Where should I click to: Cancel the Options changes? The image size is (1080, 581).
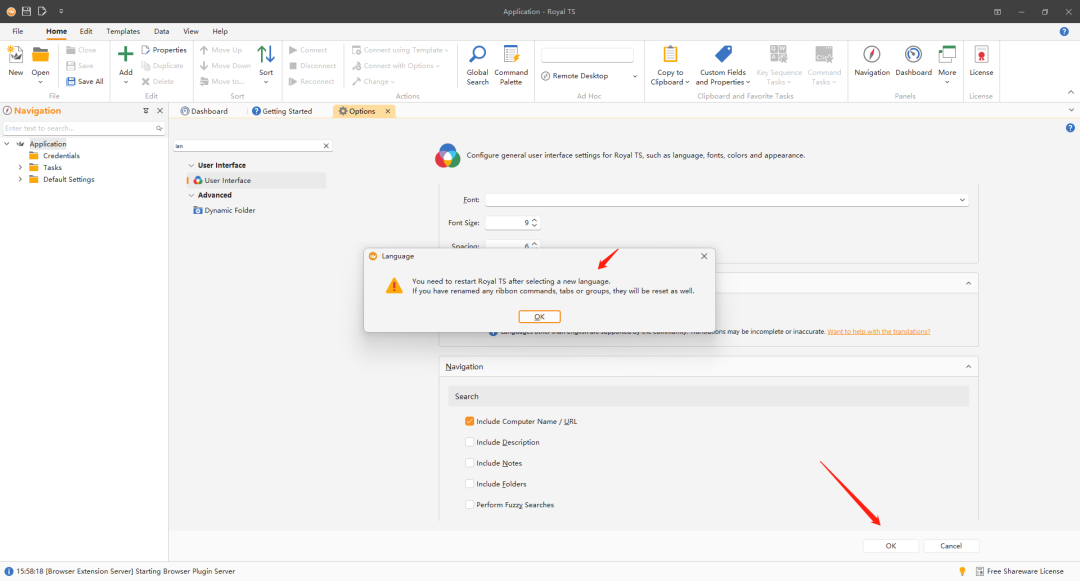[951, 546]
